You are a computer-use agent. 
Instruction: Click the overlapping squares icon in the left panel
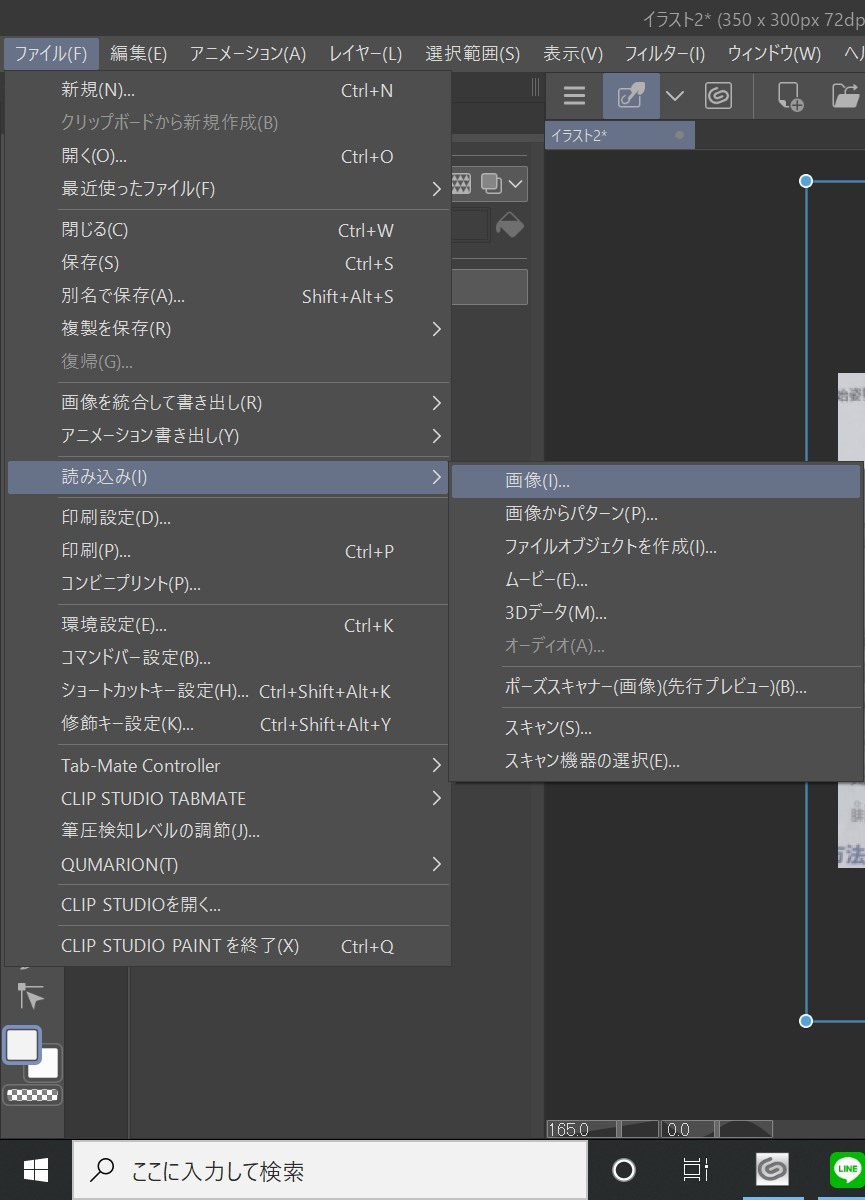pyautogui.click(x=491, y=184)
